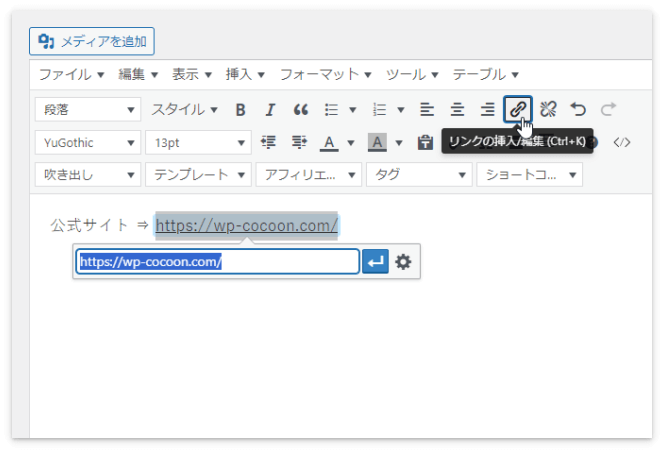Insert a numbered list
This screenshot has height=451, width=664.
coord(379,110)
